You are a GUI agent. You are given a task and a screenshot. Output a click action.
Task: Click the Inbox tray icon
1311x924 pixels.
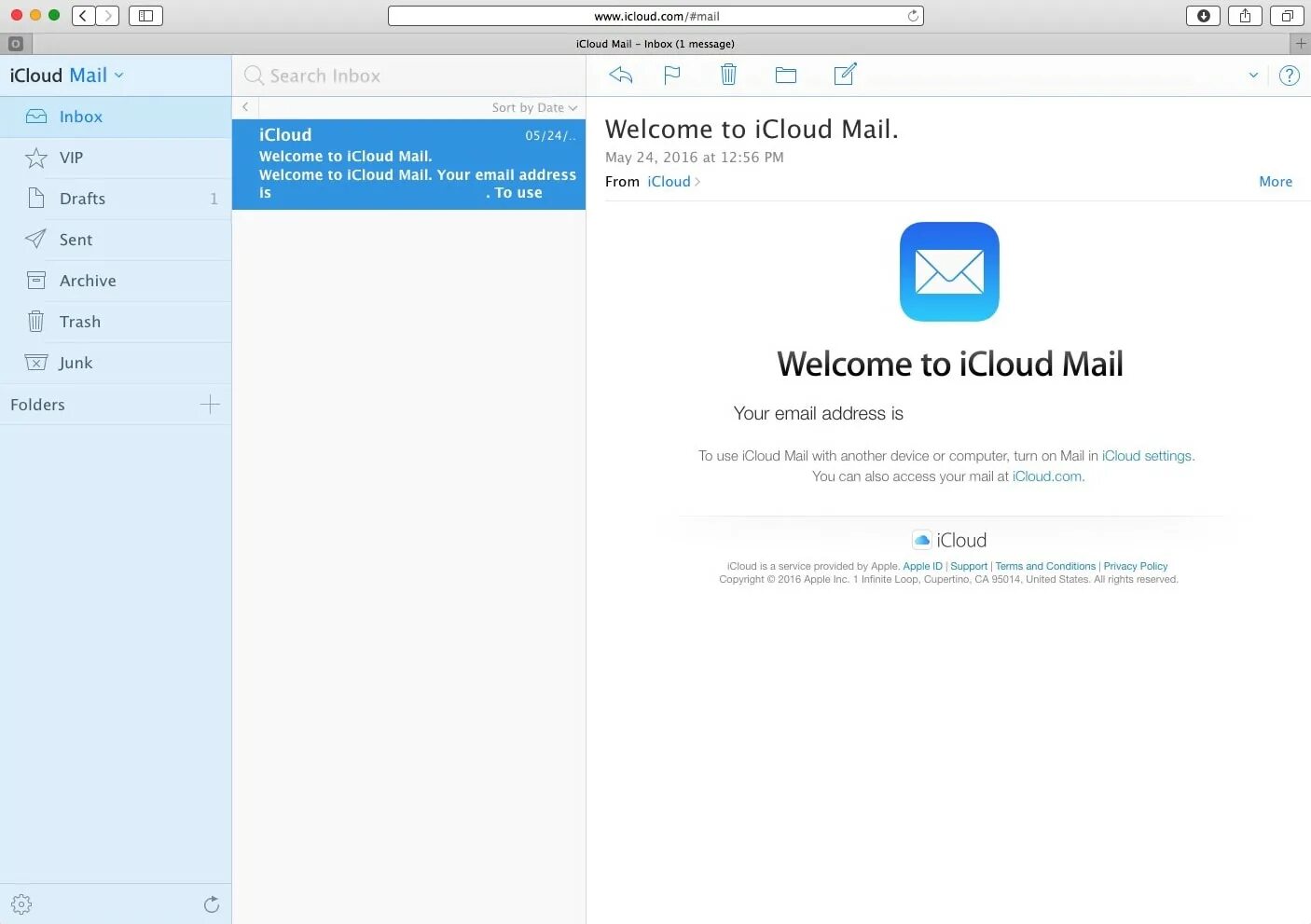pyautogui.click(x=36, y=117)
